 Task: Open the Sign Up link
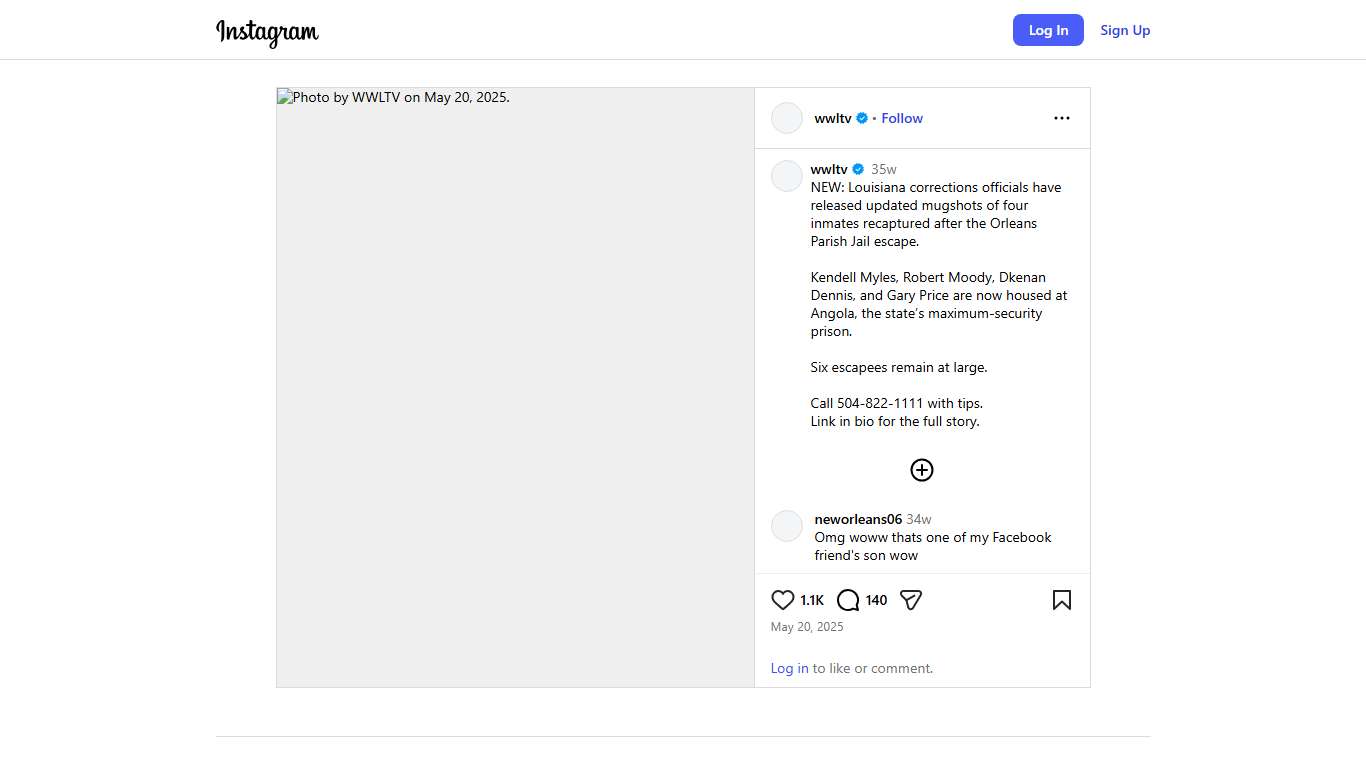[x=1125, y=30]
